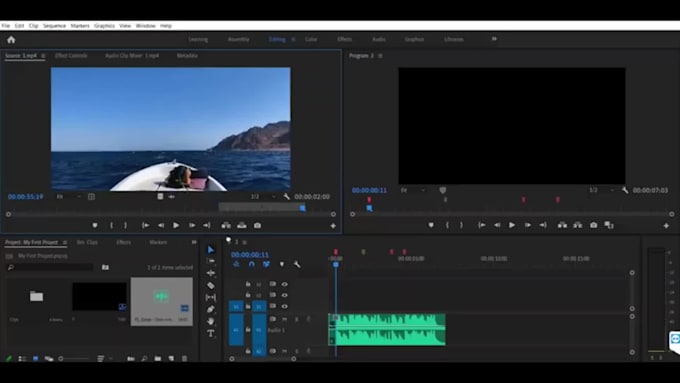Open Comparison View in Program monitor

pos(609,225)
